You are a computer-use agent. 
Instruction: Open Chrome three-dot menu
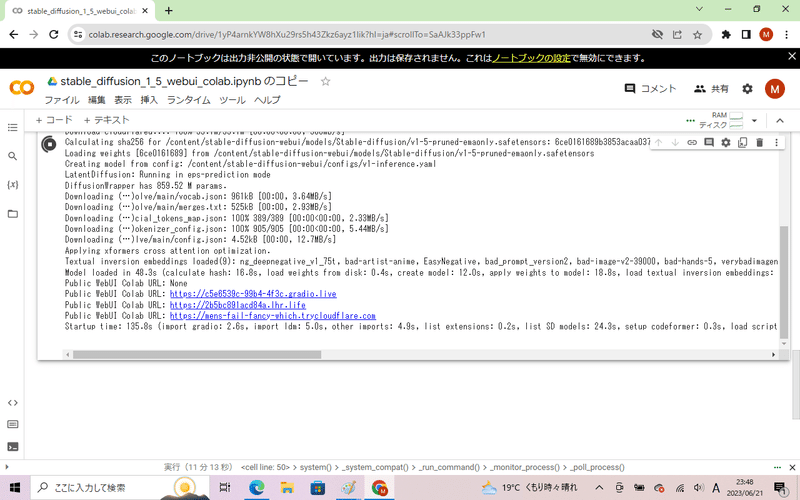[x=786, y=35]
